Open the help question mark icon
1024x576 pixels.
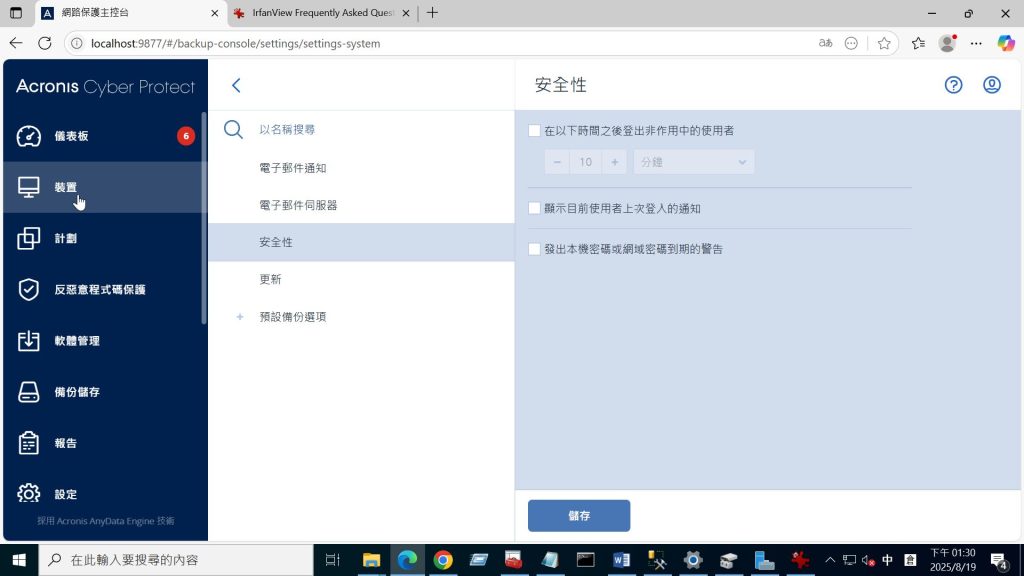[x=953, y=85]
